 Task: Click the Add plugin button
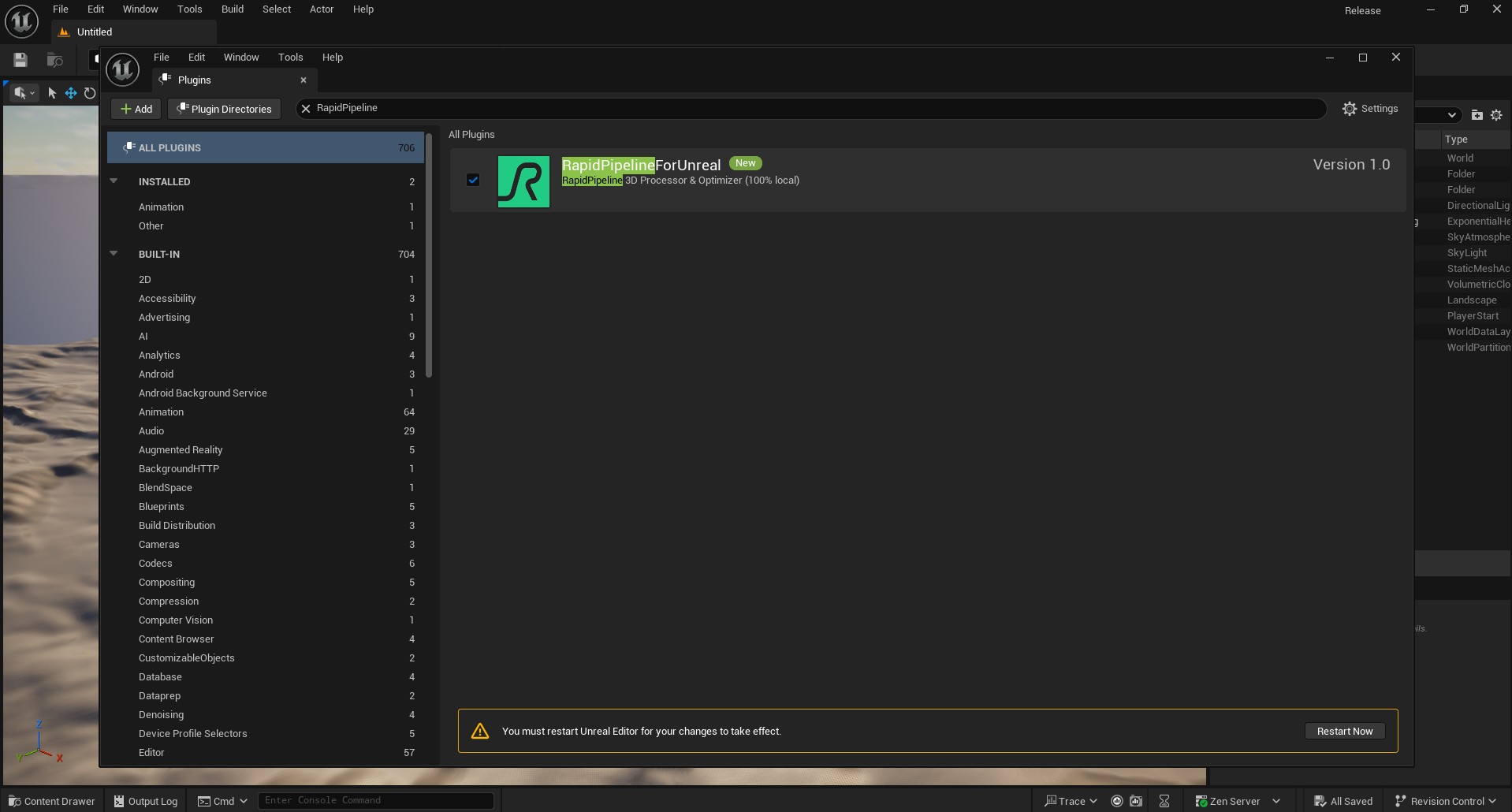pos(136,109)
